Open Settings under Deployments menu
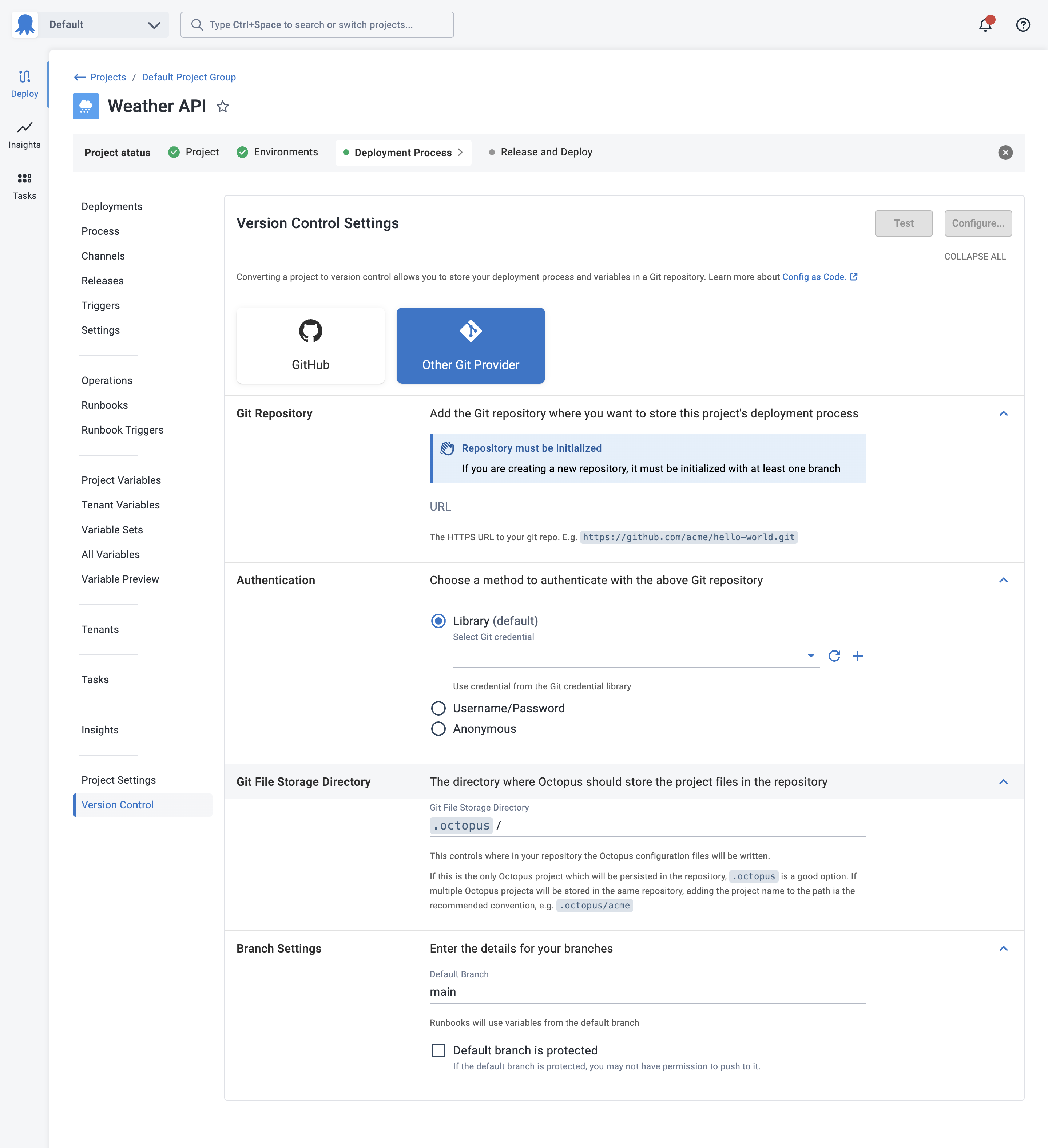1048x1148 pixels. coord(101,330)
